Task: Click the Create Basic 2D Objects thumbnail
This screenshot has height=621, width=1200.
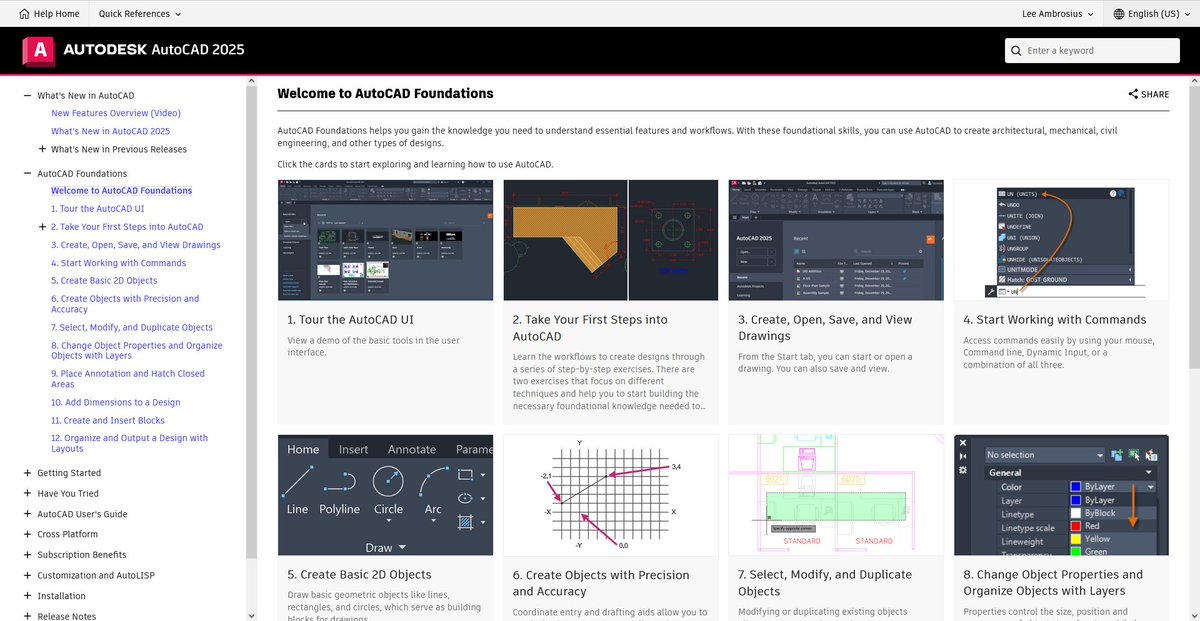Action: point(385,495)
